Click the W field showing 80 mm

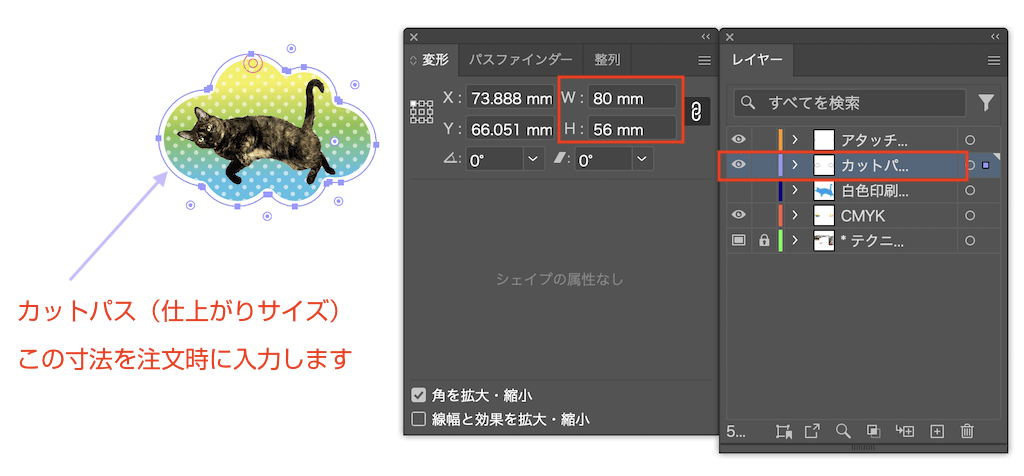[632, 98]
